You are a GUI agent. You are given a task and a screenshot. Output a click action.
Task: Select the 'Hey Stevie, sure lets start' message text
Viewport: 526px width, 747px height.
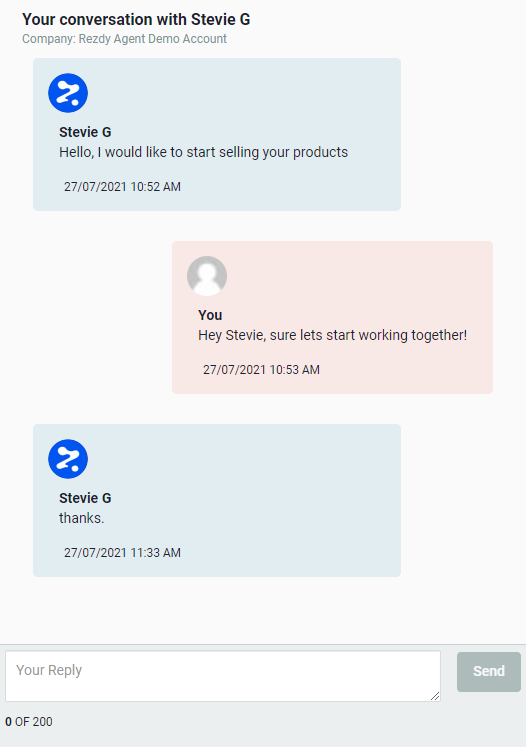click(x=333, y=335)
